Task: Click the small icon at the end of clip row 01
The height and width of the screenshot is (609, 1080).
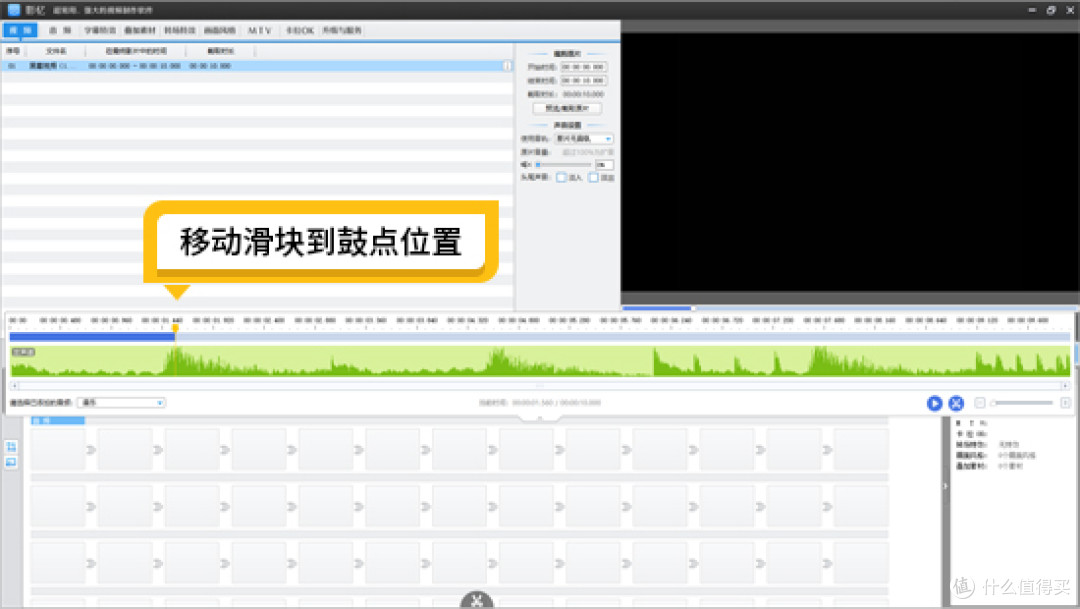Action: [x=508, y=66]
